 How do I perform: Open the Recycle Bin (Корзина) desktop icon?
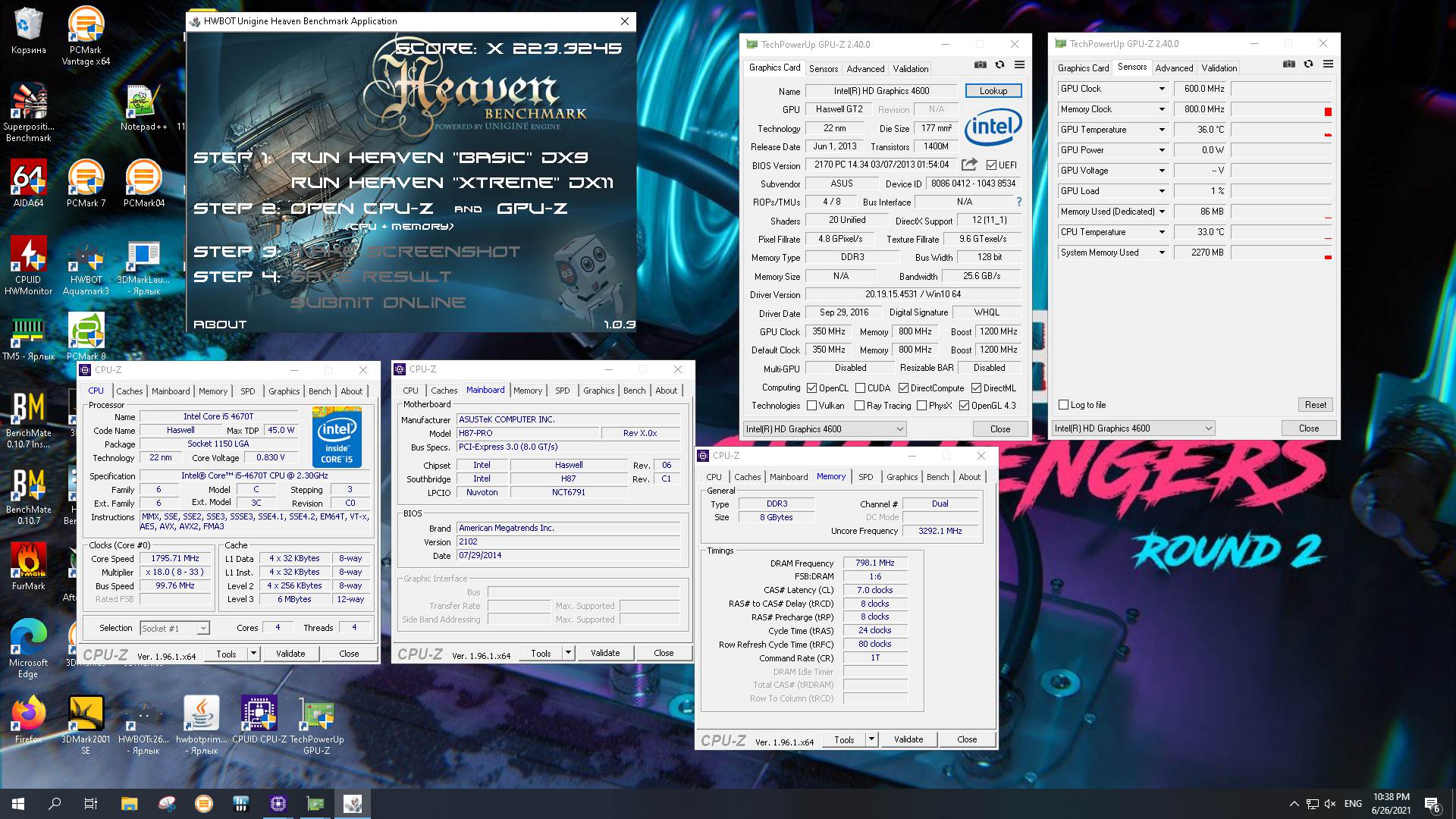point(28,31)
